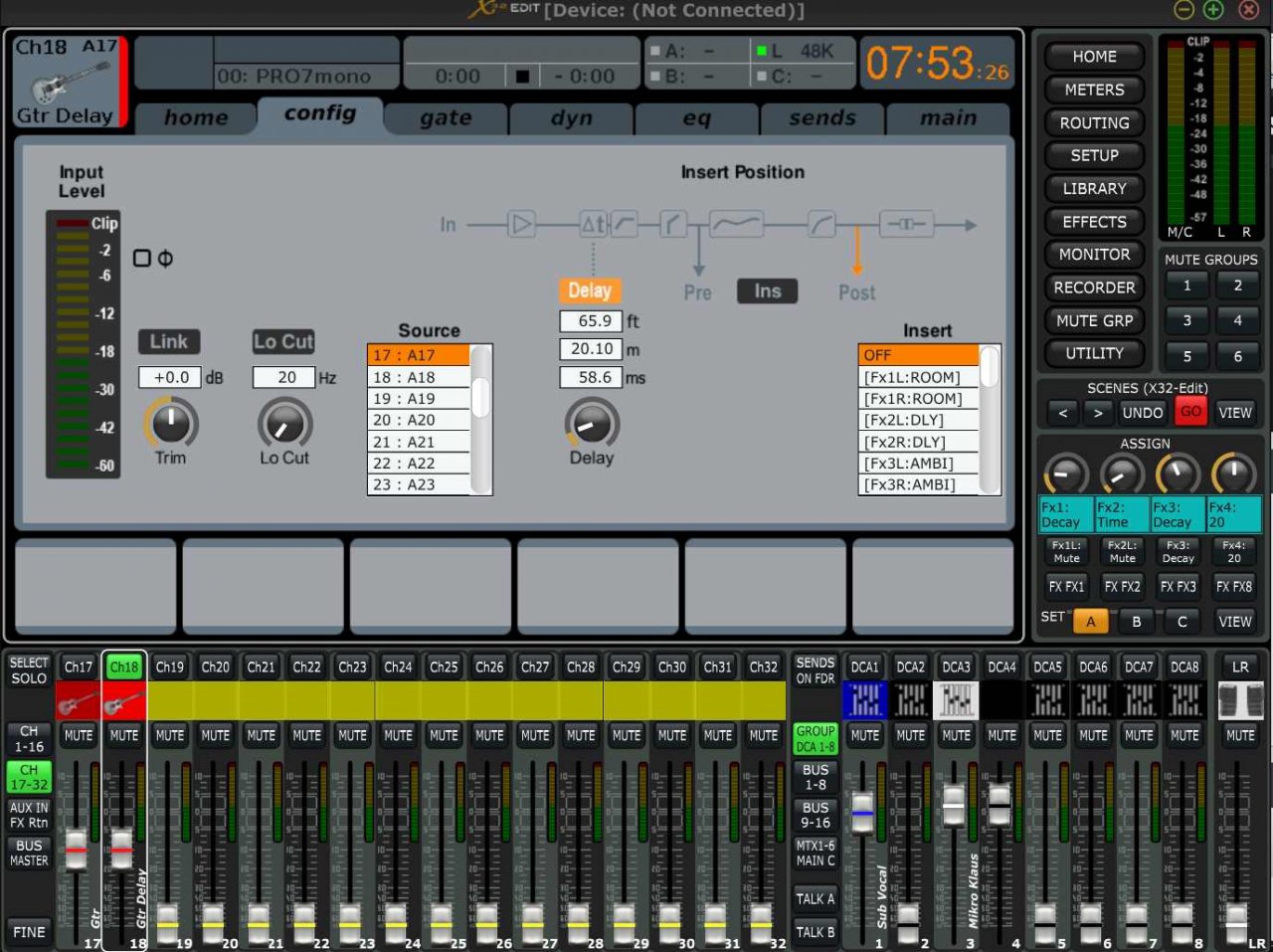Click the previous scene arrow button
1273x952 pixels.
[1063, 412]
